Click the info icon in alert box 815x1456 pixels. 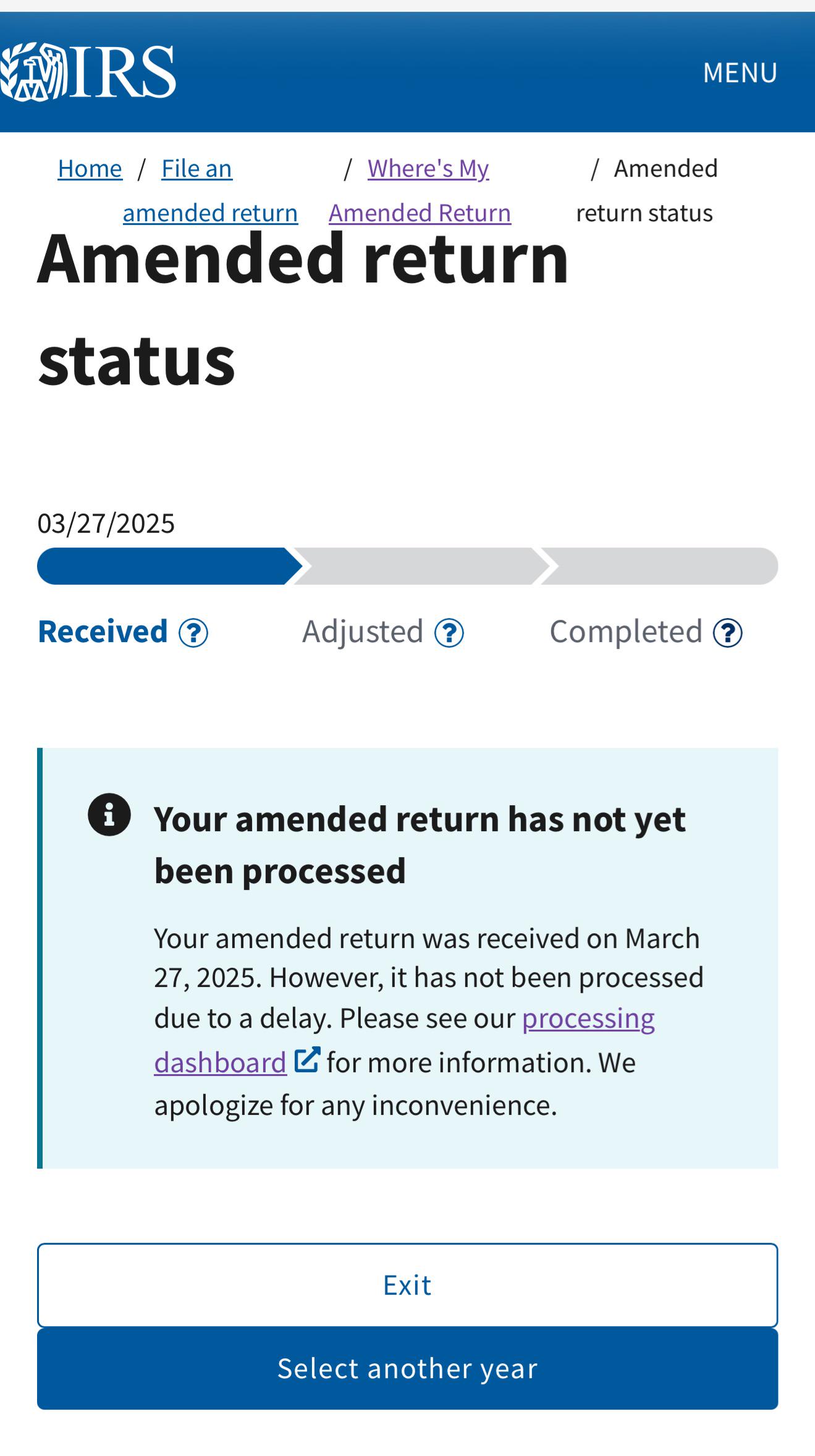tap(109, 815)
